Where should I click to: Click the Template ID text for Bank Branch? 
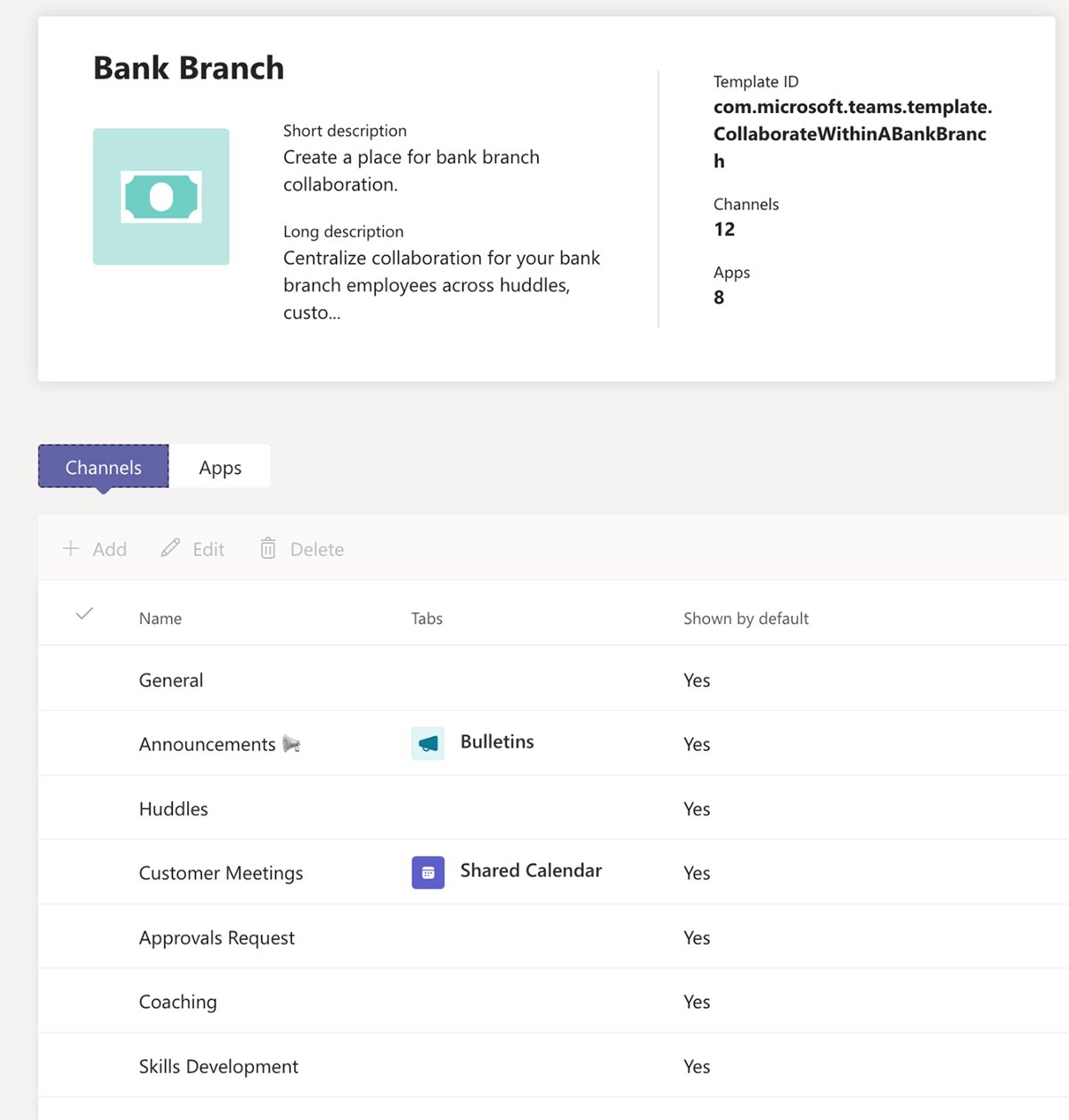[851, 134]
